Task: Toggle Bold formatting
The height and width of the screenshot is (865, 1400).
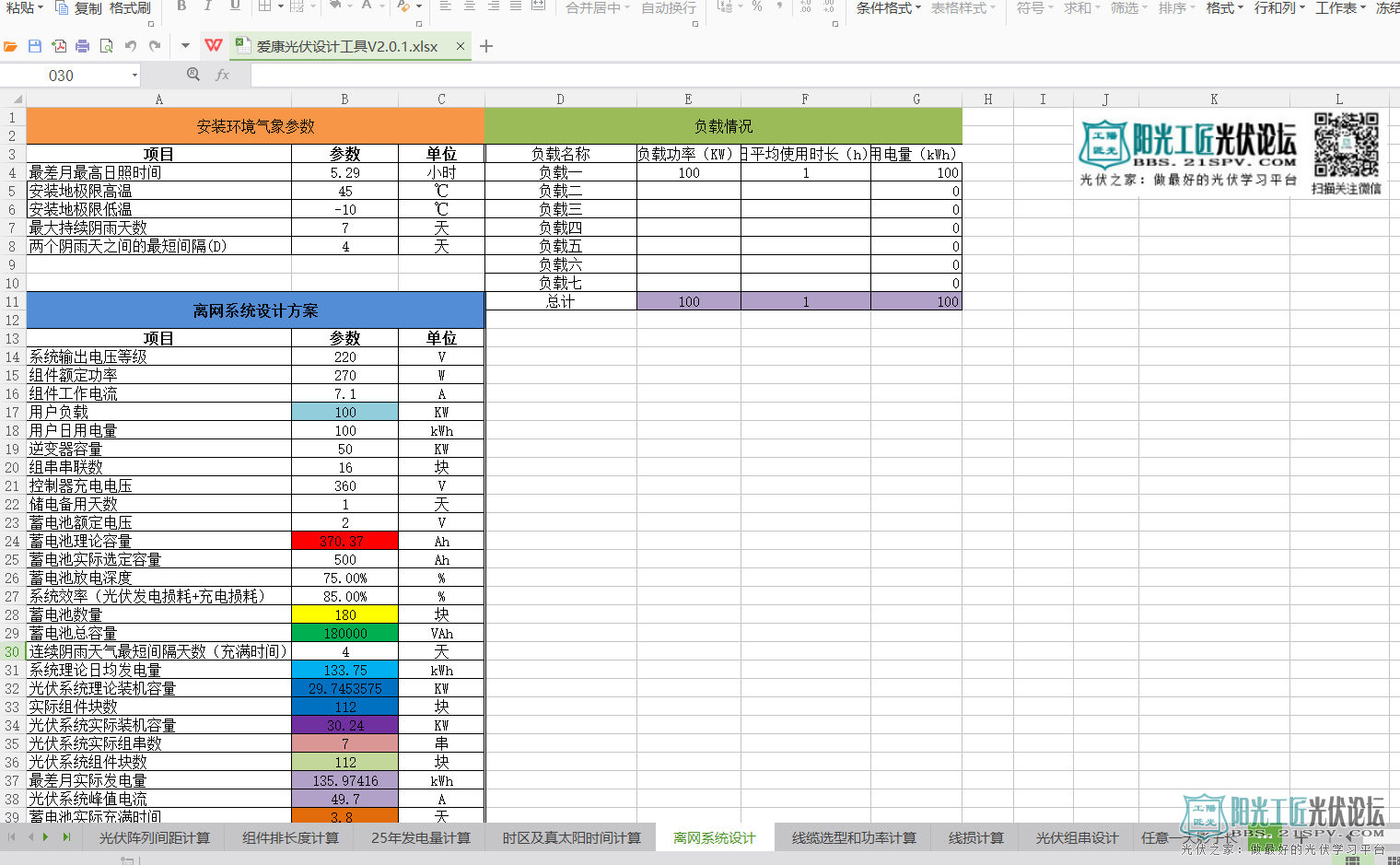Action: (x=181, y=6)
